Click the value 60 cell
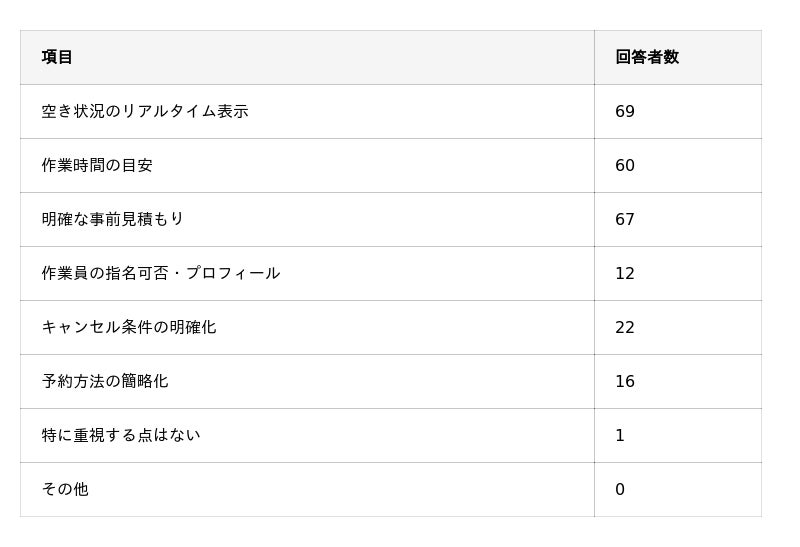 [625, 165]
